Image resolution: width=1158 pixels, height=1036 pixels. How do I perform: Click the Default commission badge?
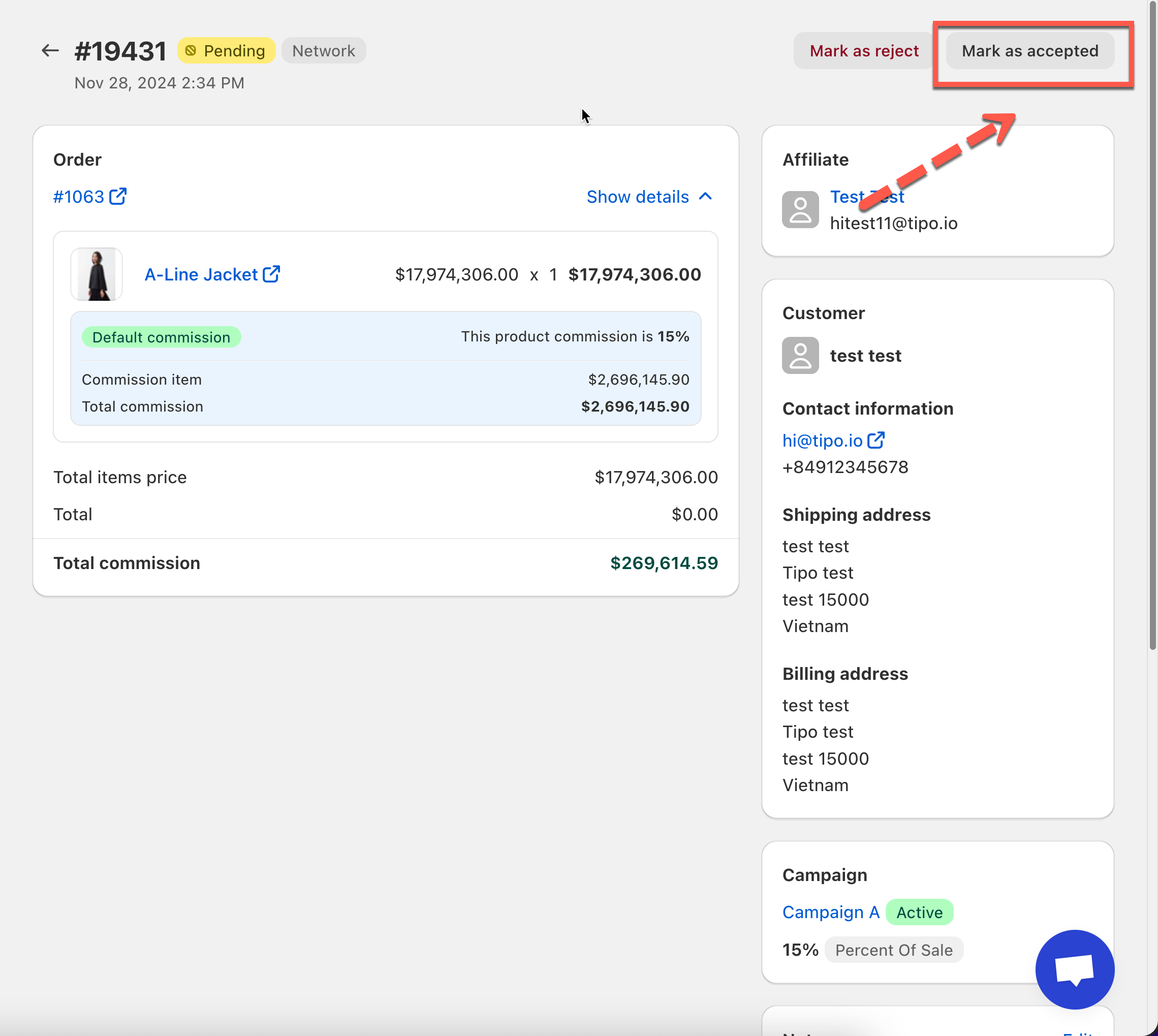161,337
